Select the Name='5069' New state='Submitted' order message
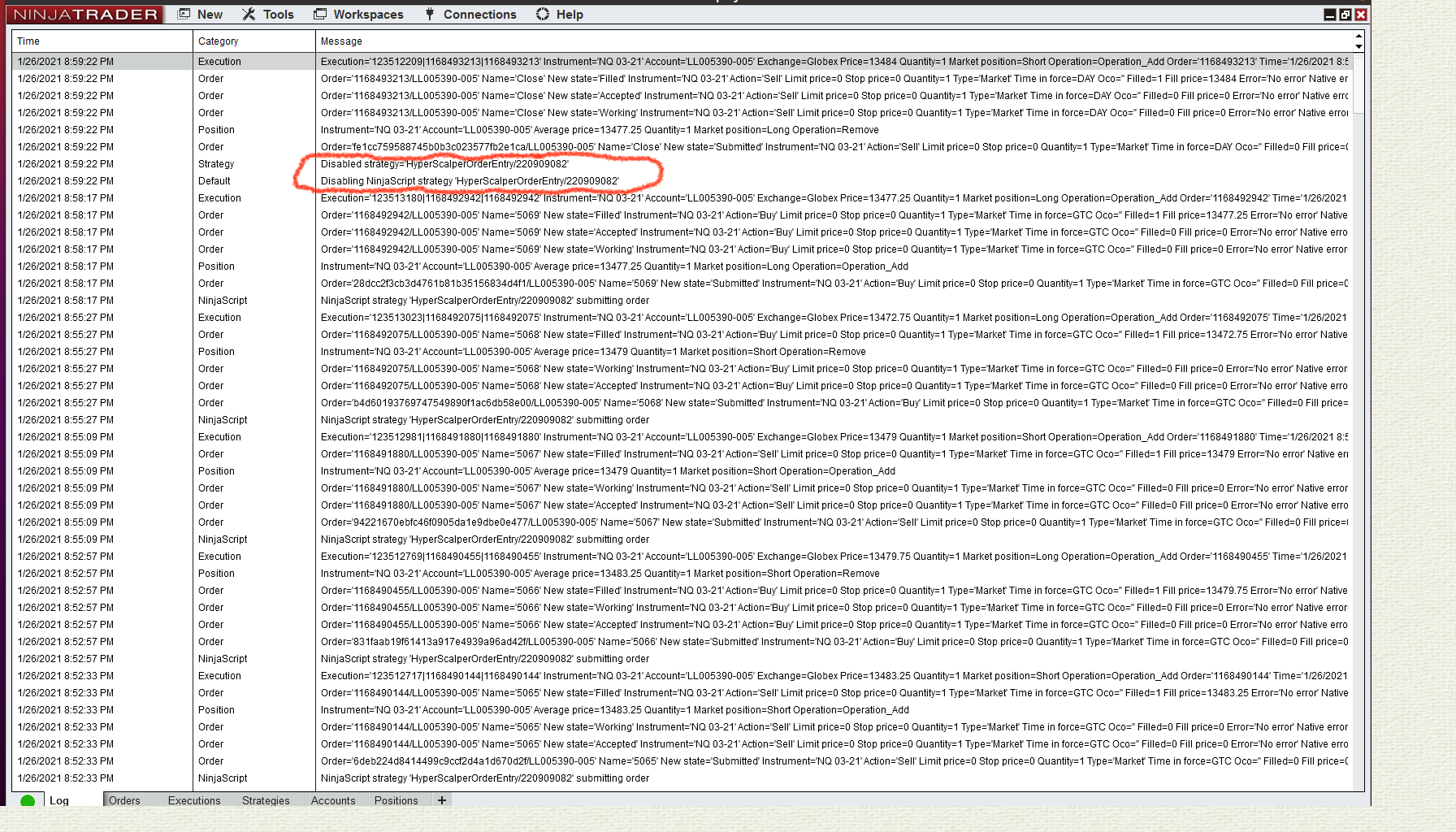This screenshot has width=1456, height=832. pyautogui.click(x=834, y=284)
